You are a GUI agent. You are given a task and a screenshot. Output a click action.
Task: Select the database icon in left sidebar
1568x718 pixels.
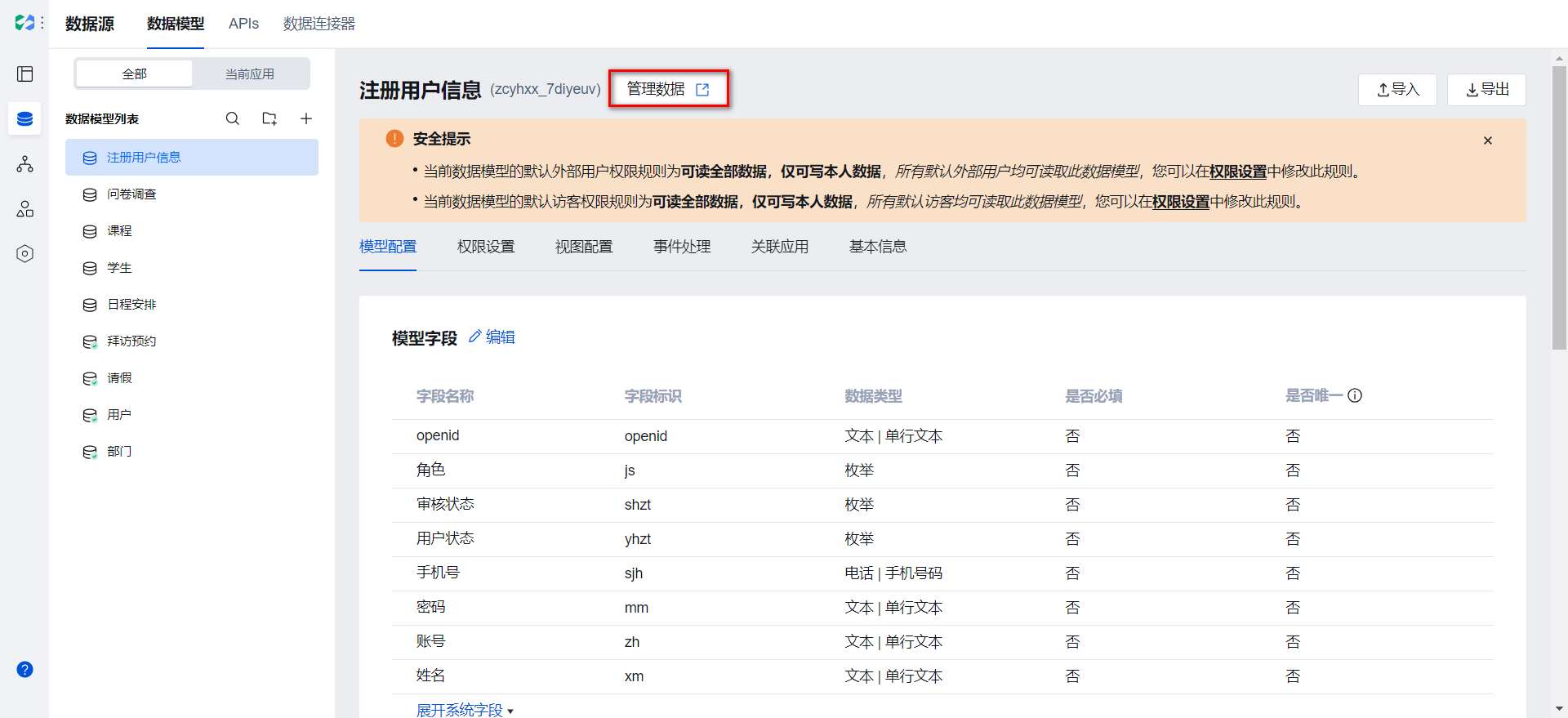click(25, 119)
